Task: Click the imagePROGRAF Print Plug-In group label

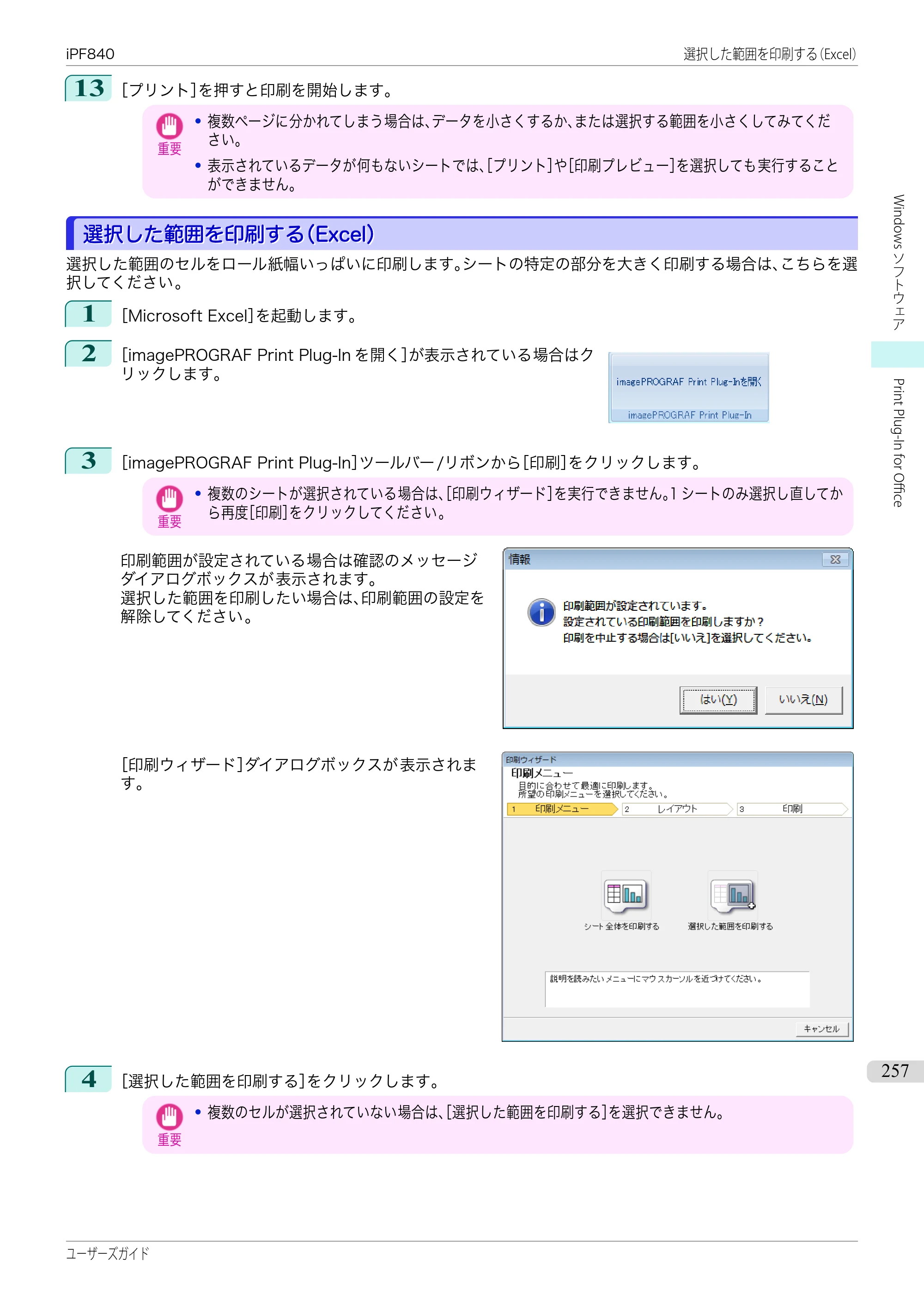Action: [689, 415]
